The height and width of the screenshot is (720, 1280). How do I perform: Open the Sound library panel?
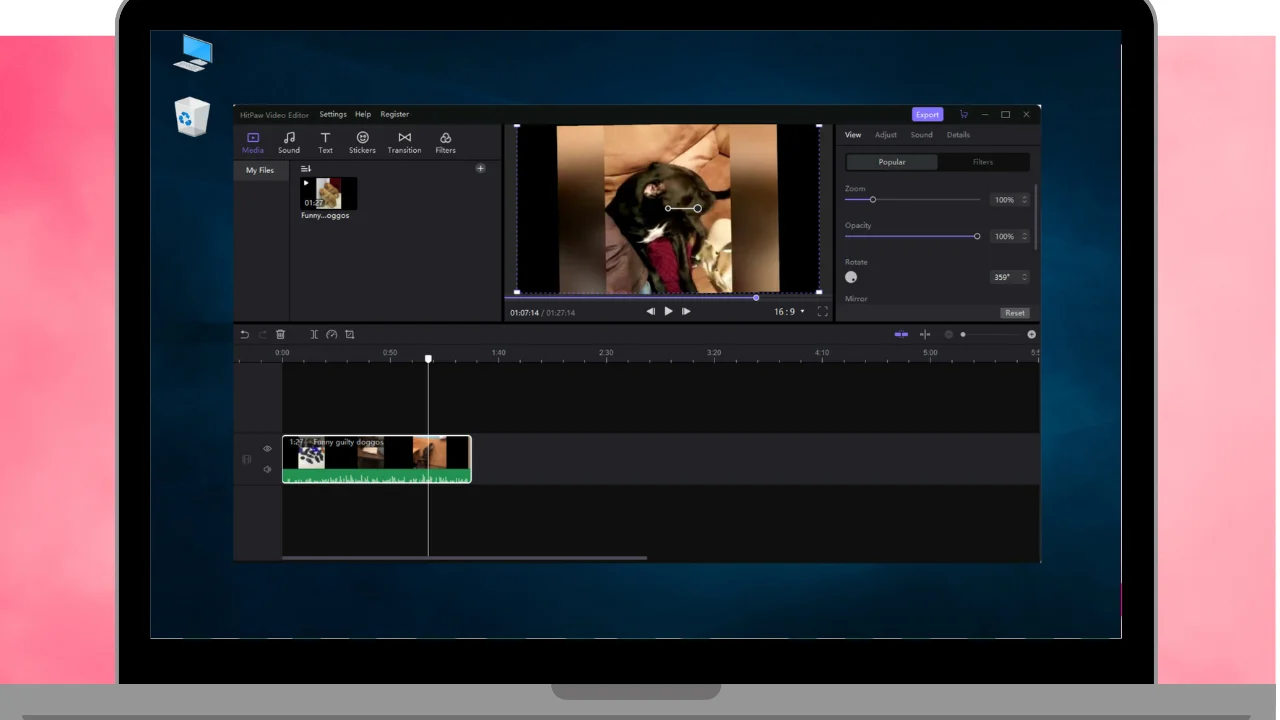289,143
